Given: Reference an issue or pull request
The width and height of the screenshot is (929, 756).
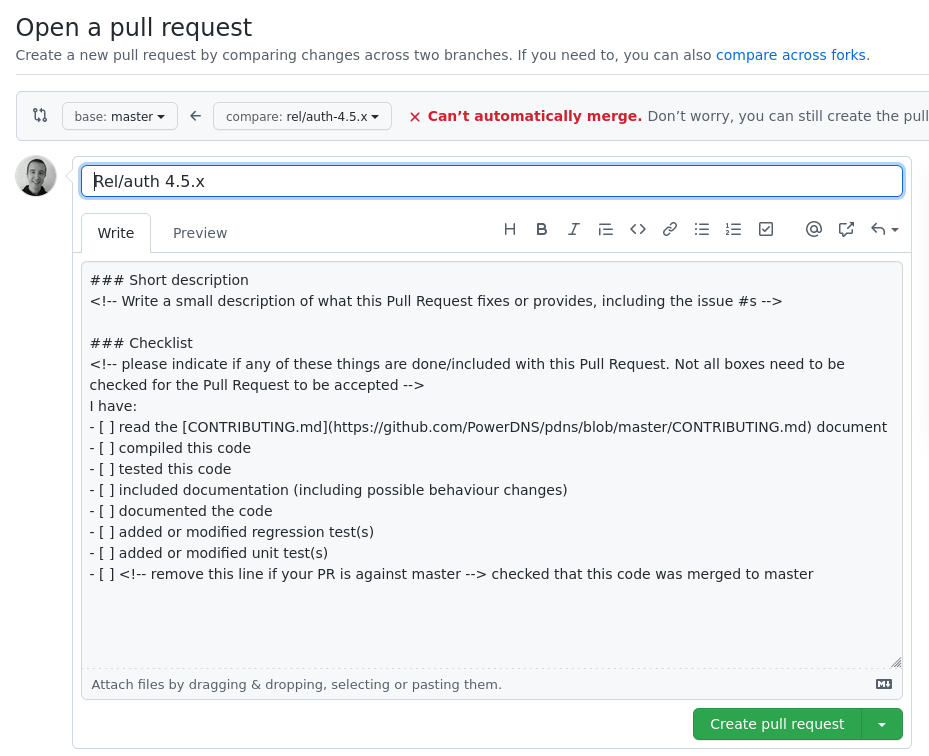Looking at the screenshot, I should [x=846, y=229].
